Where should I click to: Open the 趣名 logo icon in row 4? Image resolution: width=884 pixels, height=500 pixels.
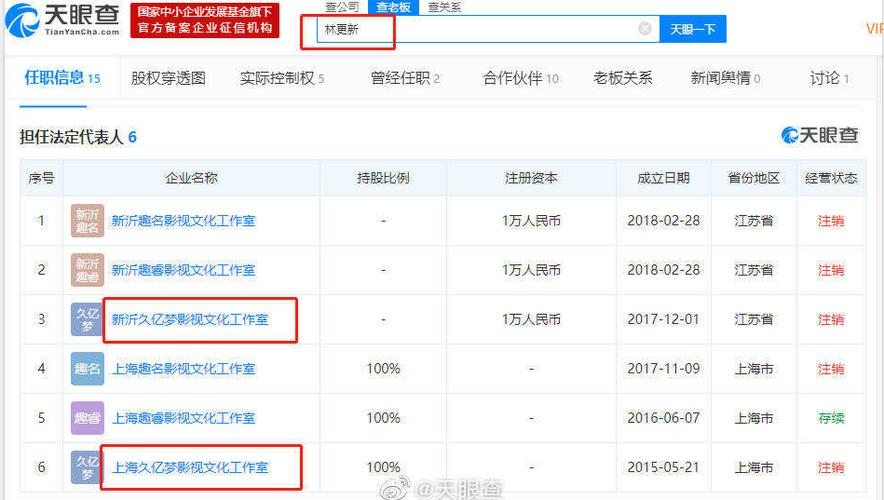tap(87, 369)
